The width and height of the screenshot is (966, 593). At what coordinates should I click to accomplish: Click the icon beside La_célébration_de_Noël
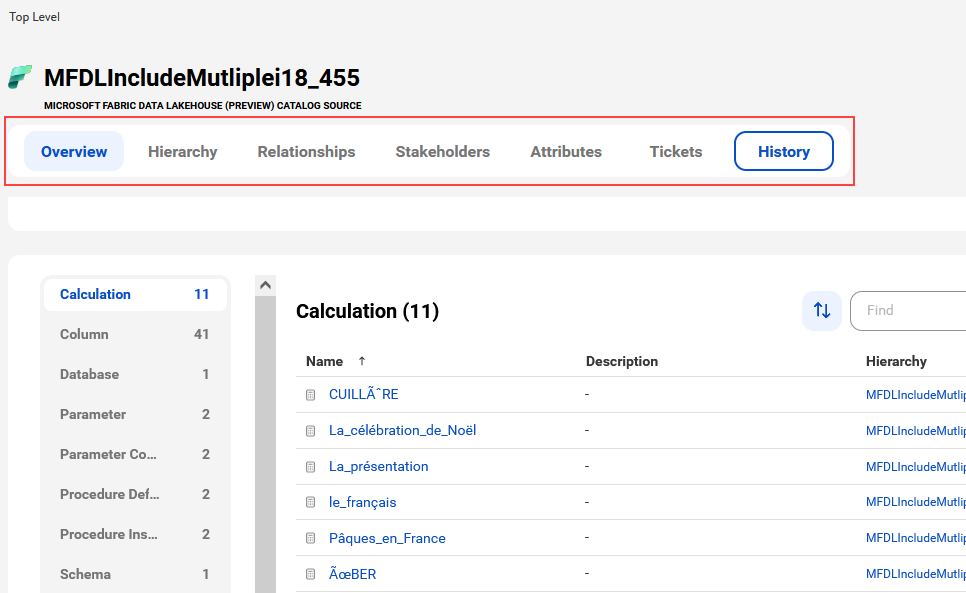[310, 430]
